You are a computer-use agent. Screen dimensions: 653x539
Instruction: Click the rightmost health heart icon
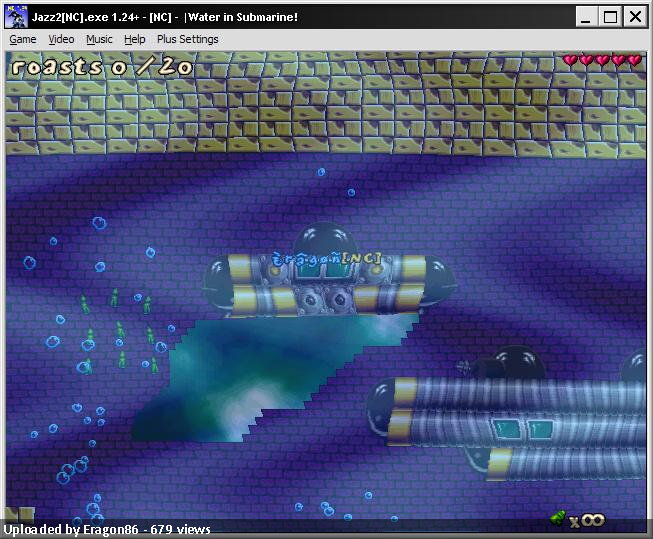(634, 60)
